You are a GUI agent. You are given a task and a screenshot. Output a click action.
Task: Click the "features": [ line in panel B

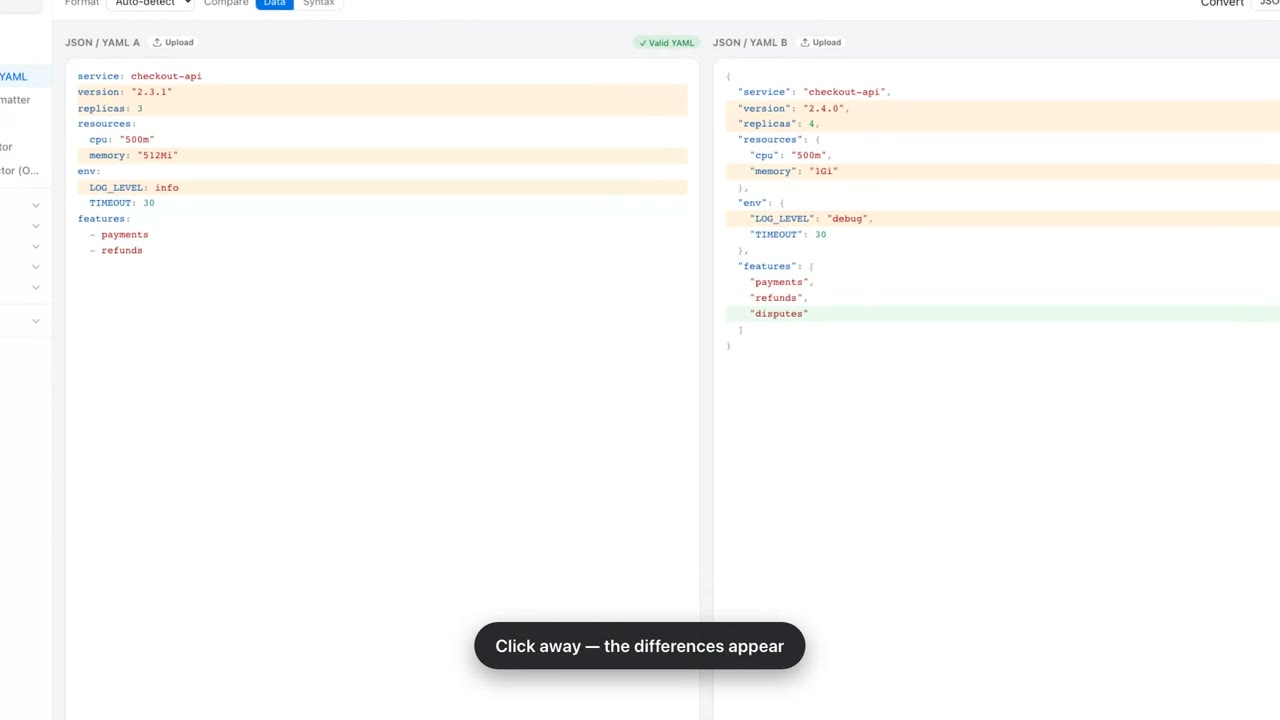click(776, 266)
